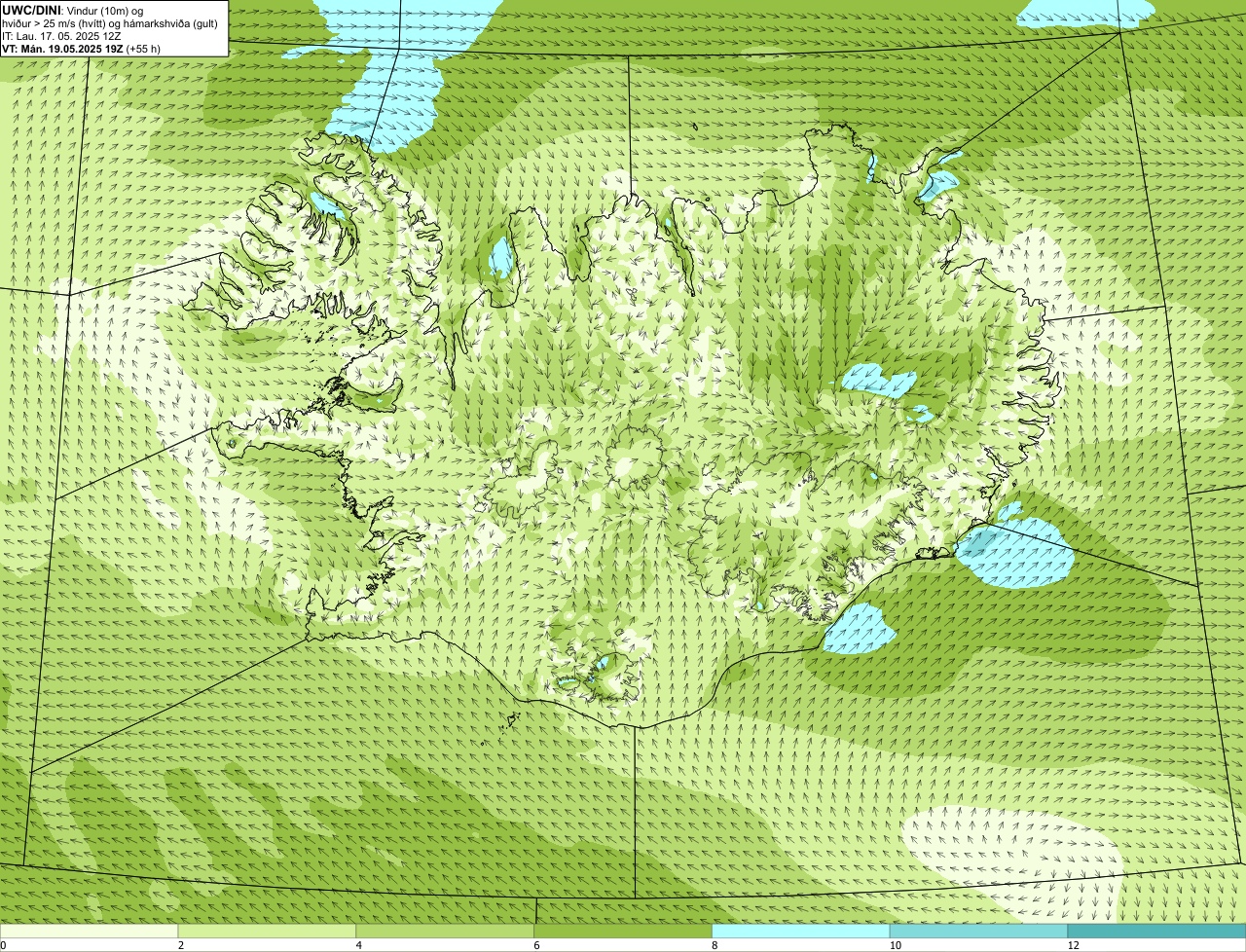
Task: Select the 2–4 m/s light green band
Action: [x=267, y=932]
